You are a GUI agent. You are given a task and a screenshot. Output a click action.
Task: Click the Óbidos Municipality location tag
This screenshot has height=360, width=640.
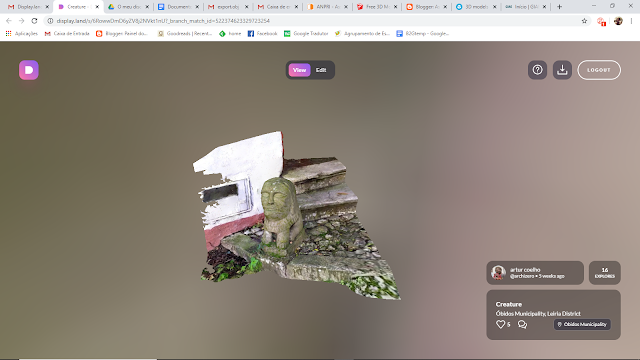582,324
